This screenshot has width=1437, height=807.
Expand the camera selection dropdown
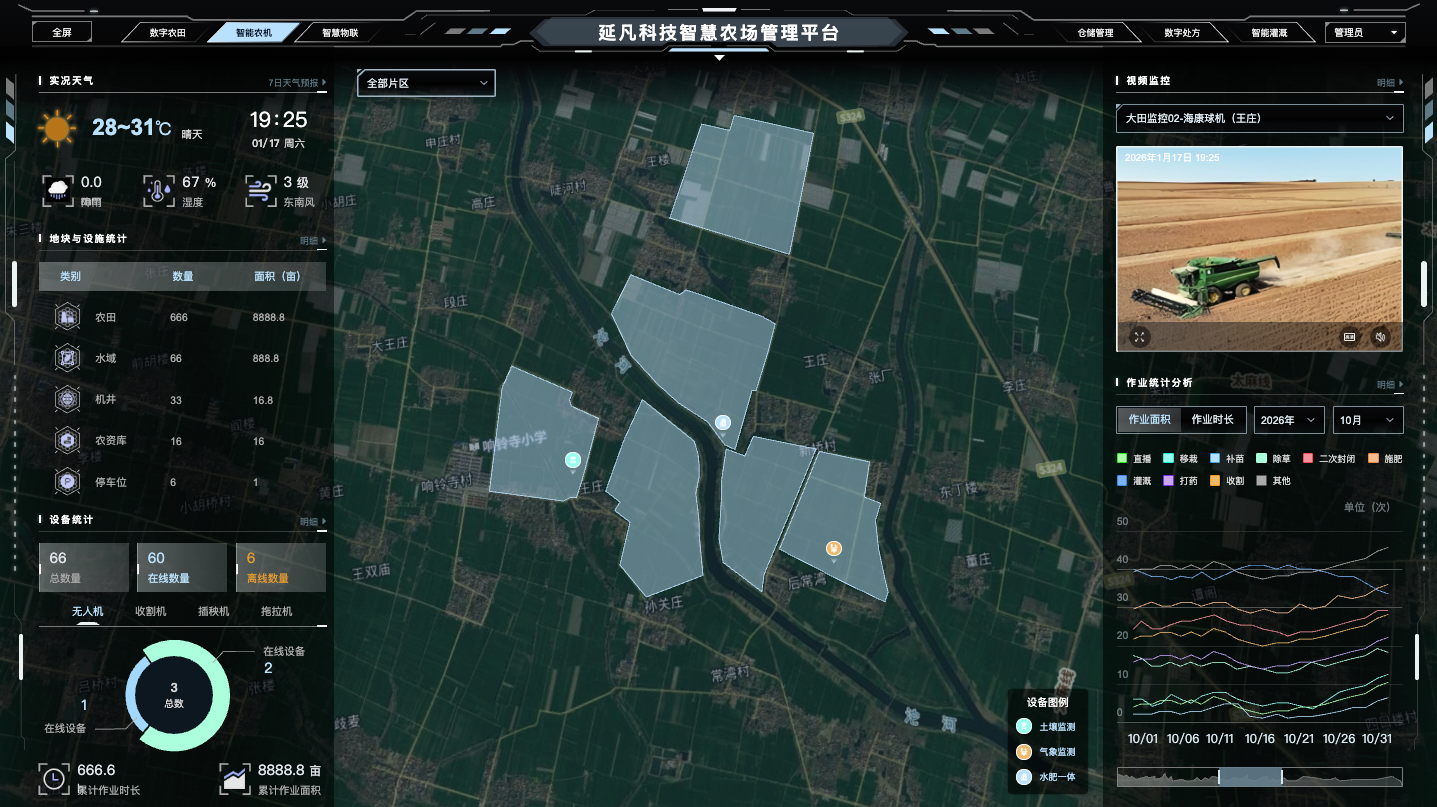pyautogui.click(x=1259, y=118)
